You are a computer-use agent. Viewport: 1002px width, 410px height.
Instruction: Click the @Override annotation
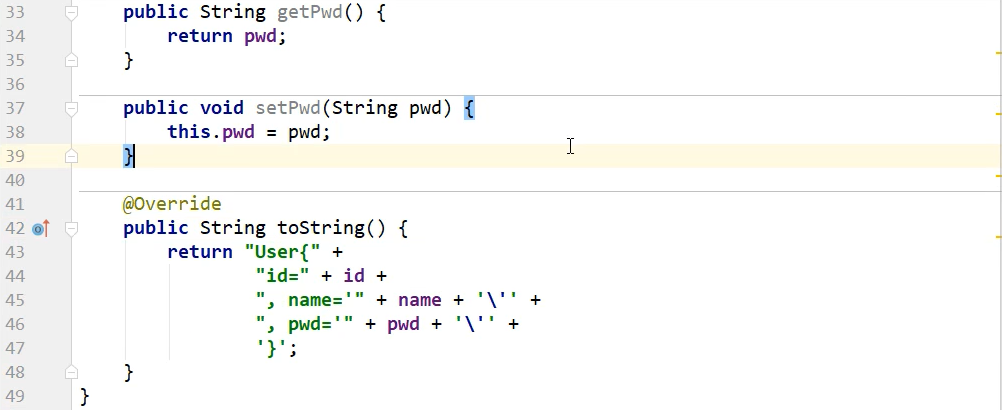pos(172,204)
